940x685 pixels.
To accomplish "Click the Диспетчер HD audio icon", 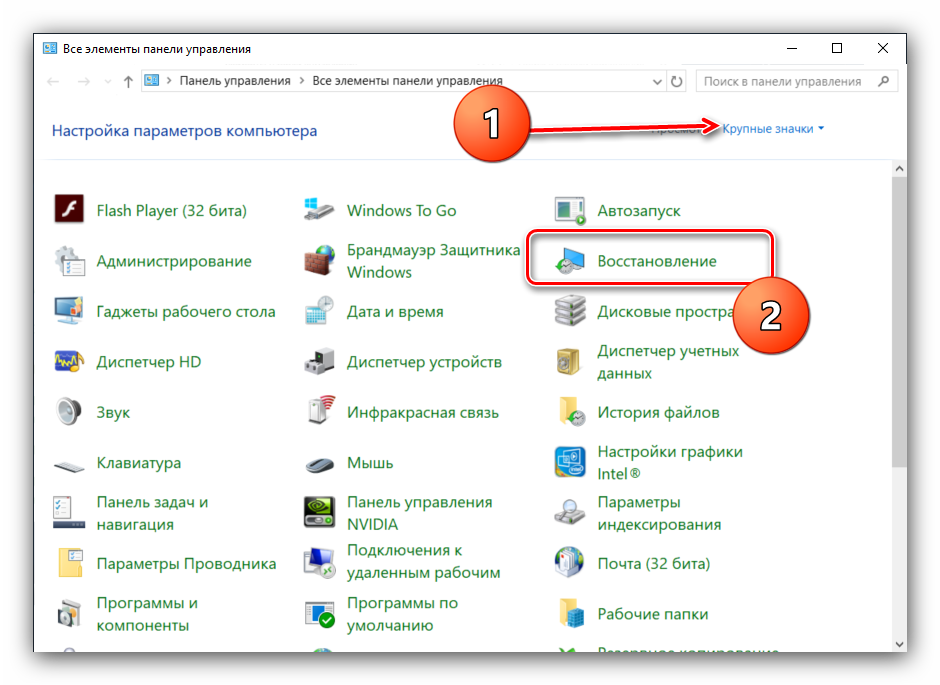I will (x=69, y=361).
